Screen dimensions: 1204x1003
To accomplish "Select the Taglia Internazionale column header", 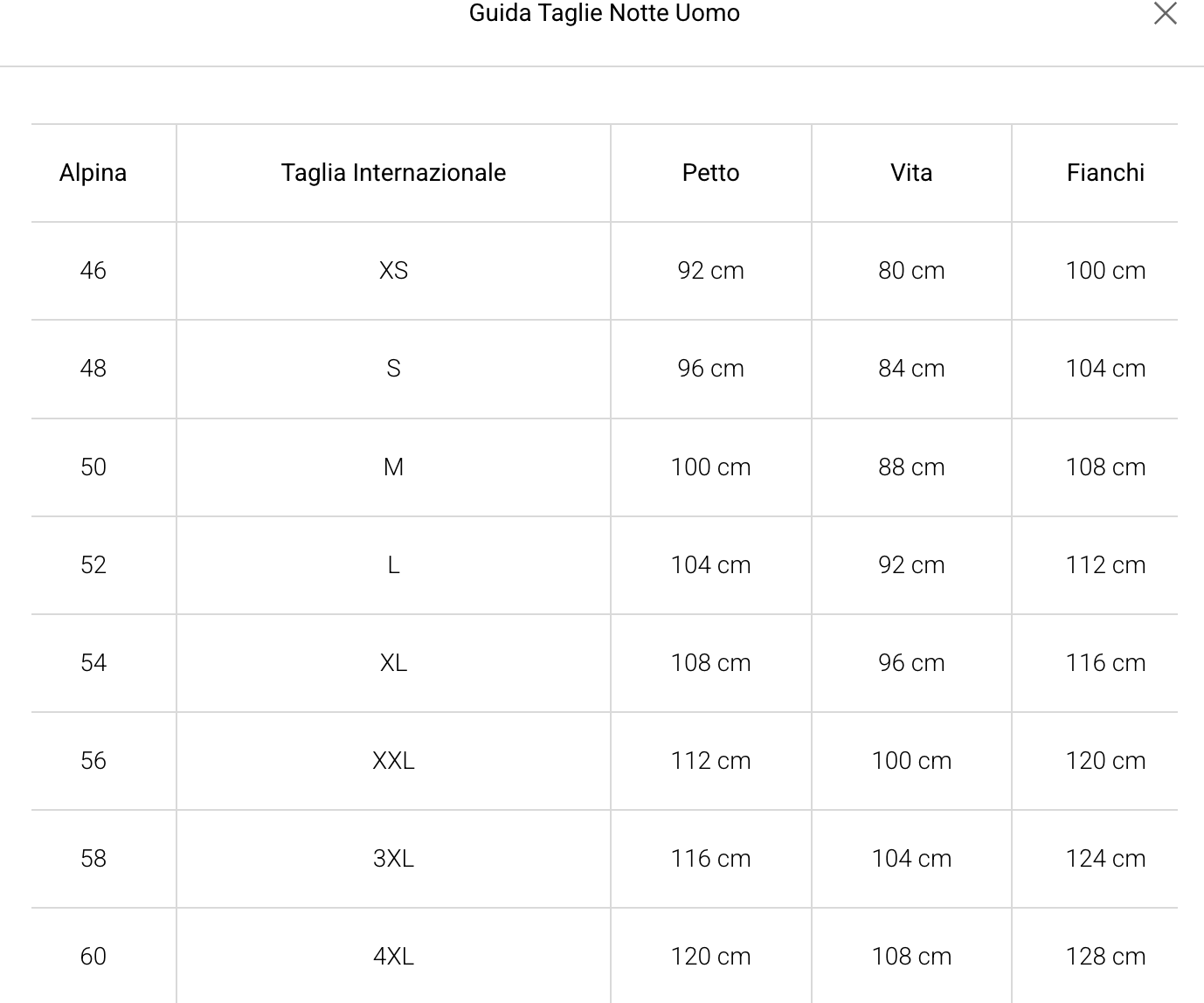I will pyautogui.click(x=393, y=173).
